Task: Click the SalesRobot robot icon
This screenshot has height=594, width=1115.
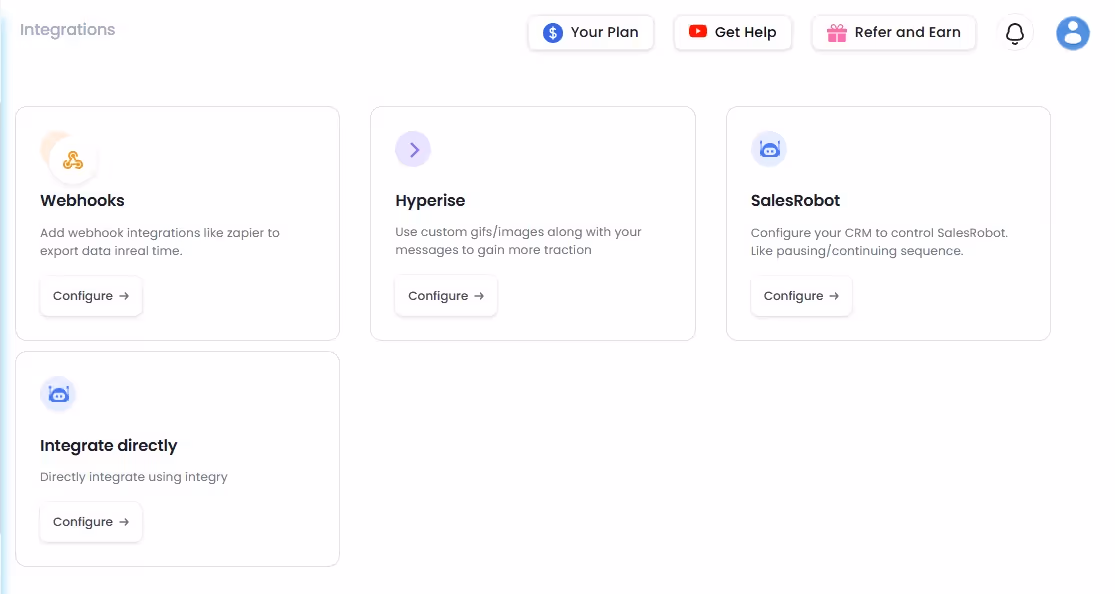Action: pyautogui.click(x=768, y=148)
